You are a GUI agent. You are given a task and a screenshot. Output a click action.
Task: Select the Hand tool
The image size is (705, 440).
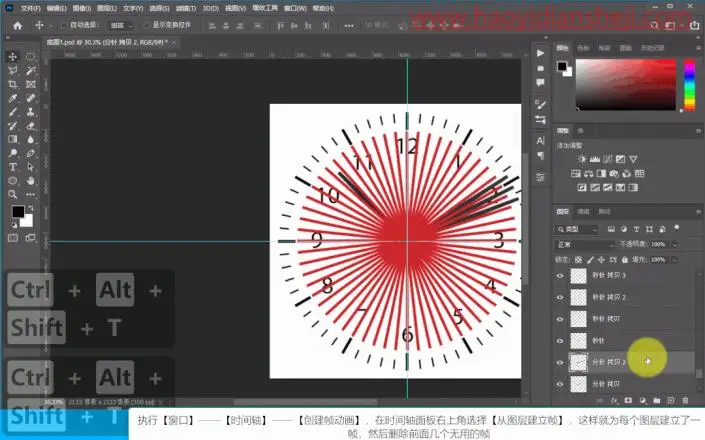(30, 181)
